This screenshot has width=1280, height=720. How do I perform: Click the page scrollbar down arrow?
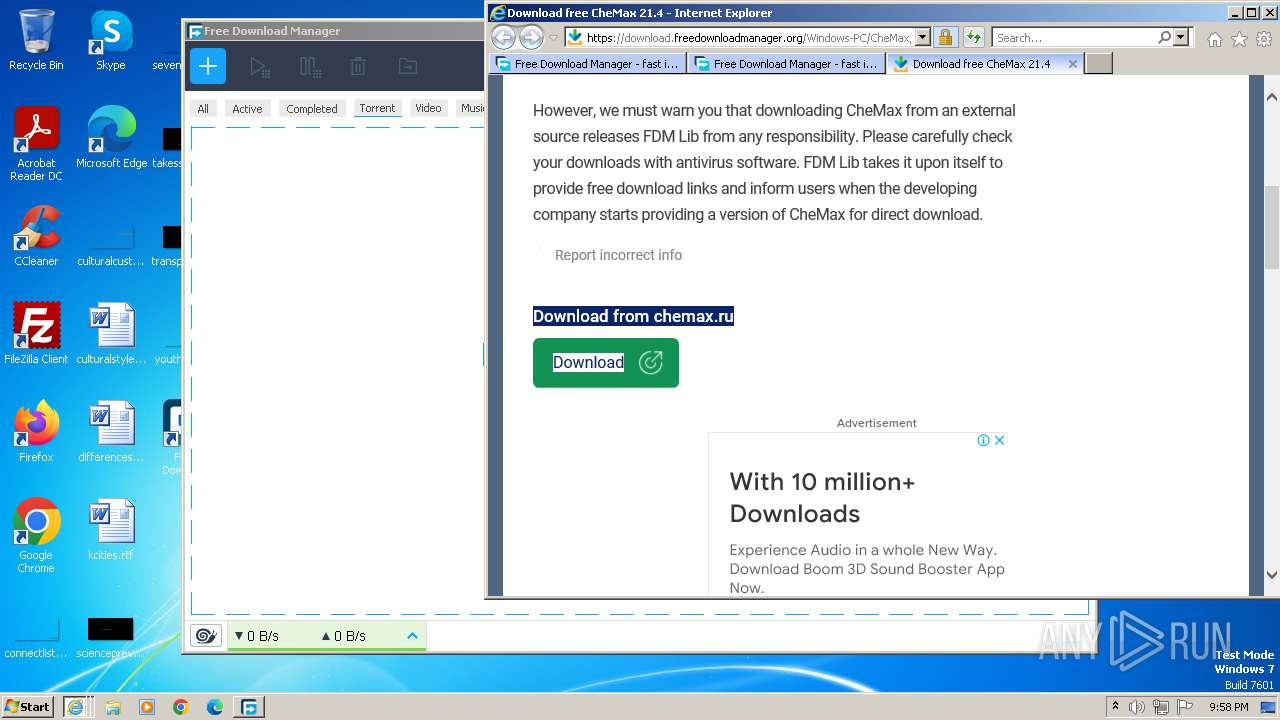pyautogui.click(x=1271, y=575)
